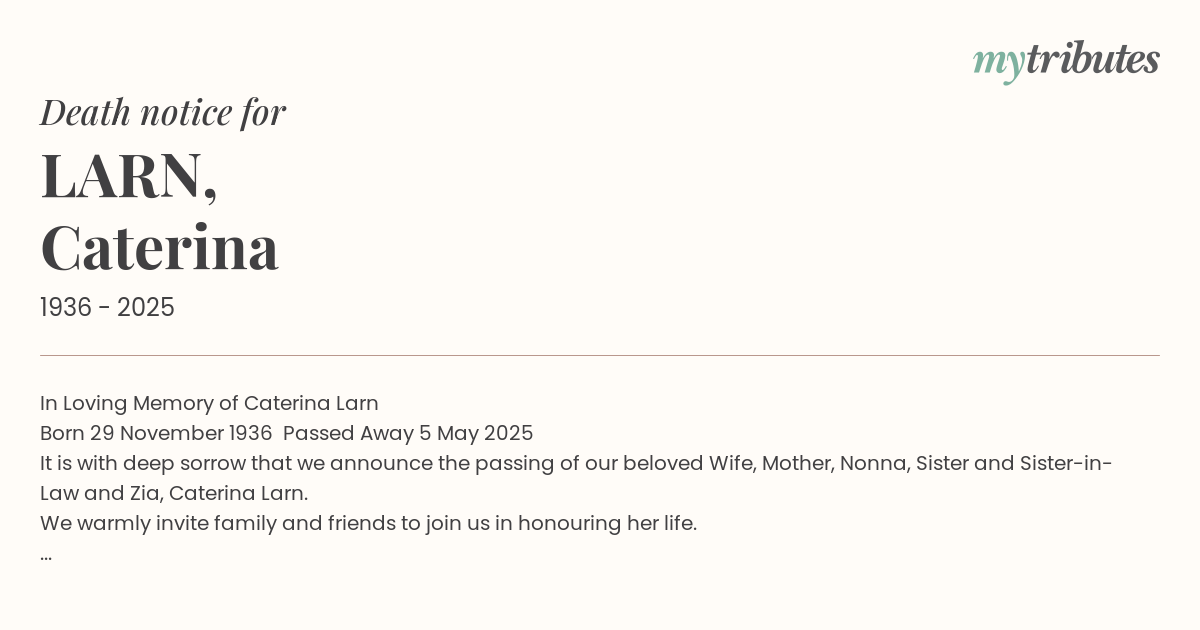Screen dimensions: 1200x630
Task: Click 'Law and Zia, Caterina Larn.' line
Action: pyautogui.click(x=174, y=493)
